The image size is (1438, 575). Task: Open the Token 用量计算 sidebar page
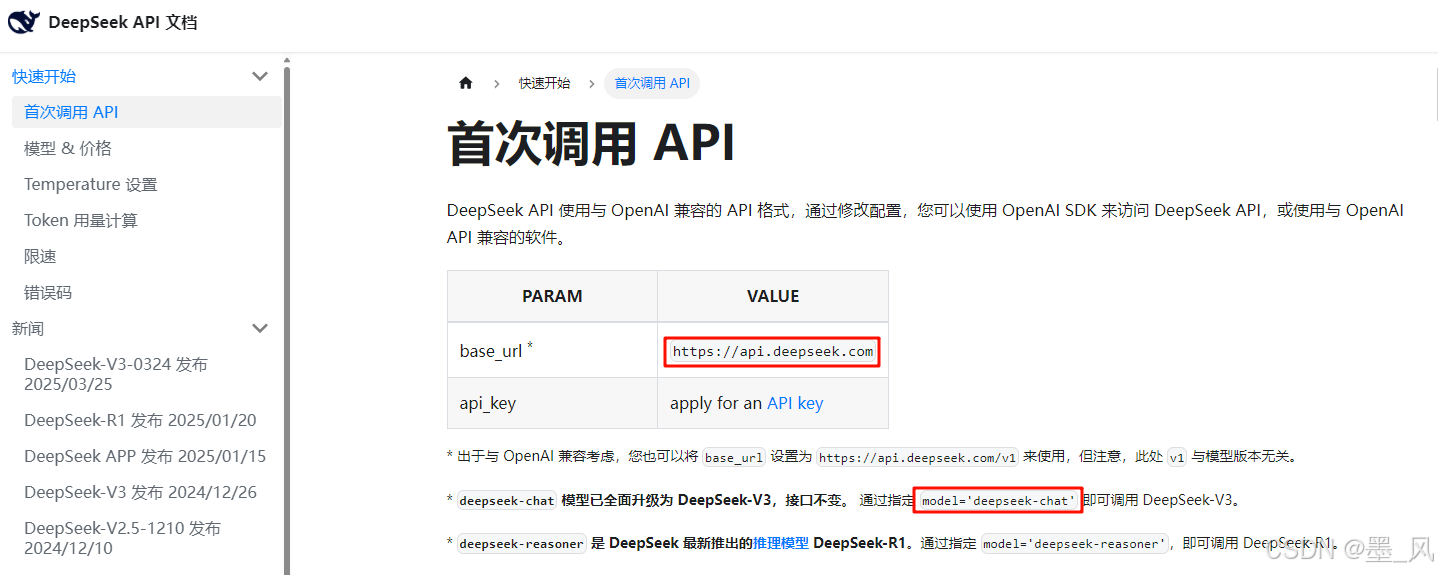click(81, 220)
